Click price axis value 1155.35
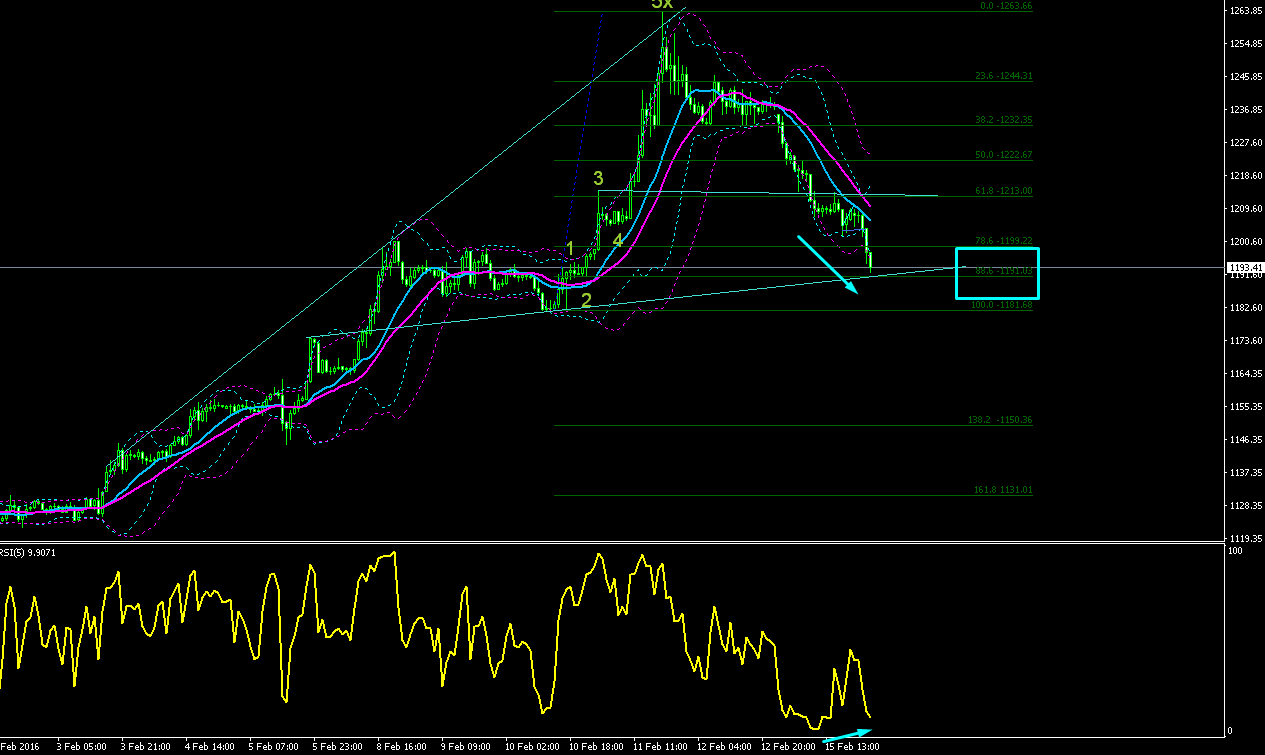 pyautogui.click(x=1245, y=407)
